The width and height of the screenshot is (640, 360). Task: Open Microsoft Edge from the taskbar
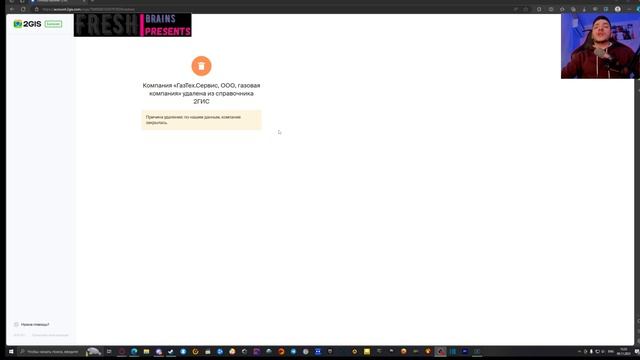pos(134,351)
